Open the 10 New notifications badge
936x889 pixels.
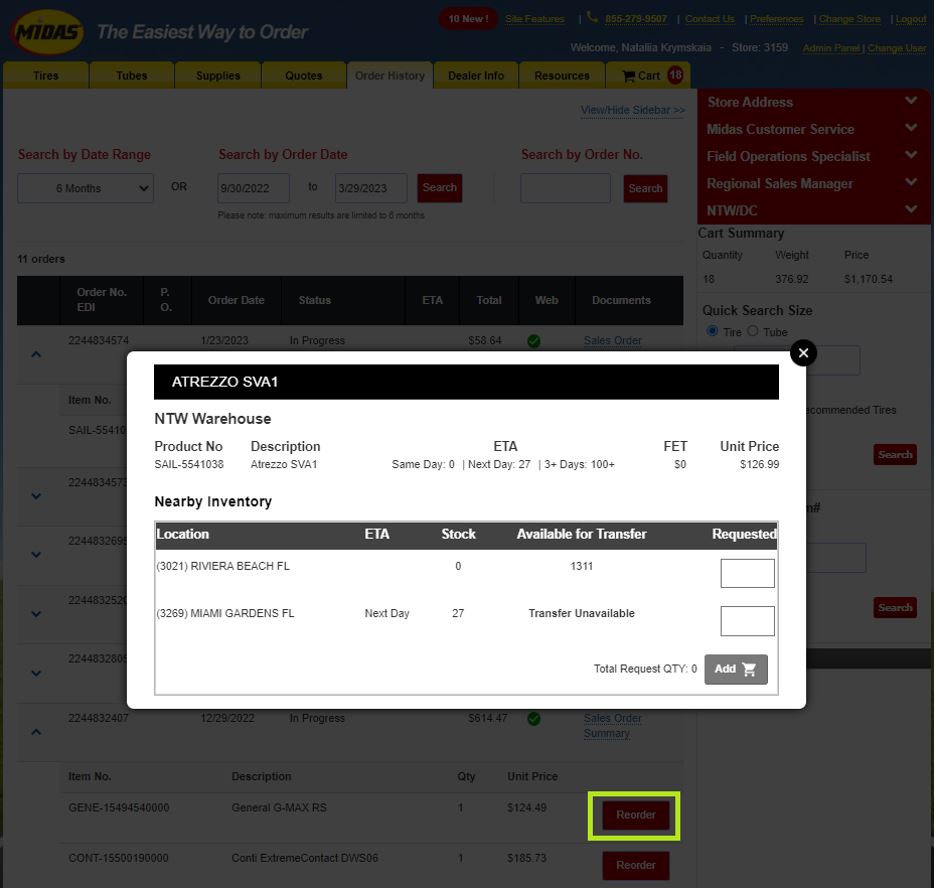(x=468, y=19)
